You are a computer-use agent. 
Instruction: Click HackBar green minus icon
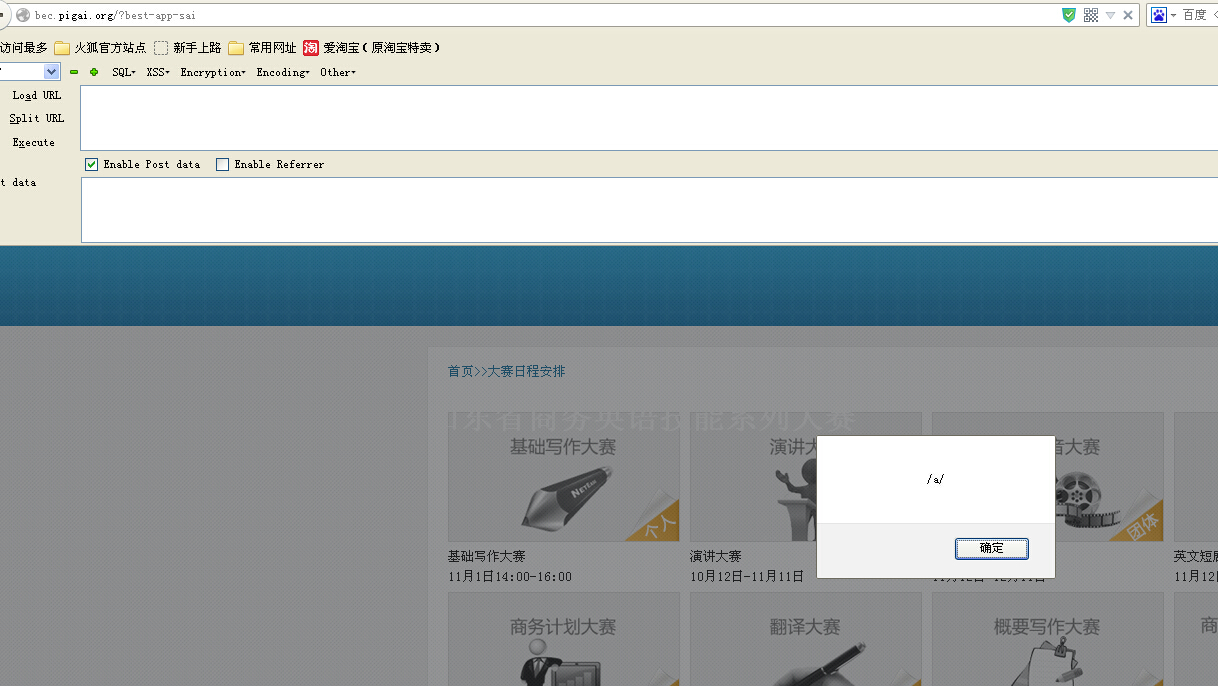click(x=74, y=72)
